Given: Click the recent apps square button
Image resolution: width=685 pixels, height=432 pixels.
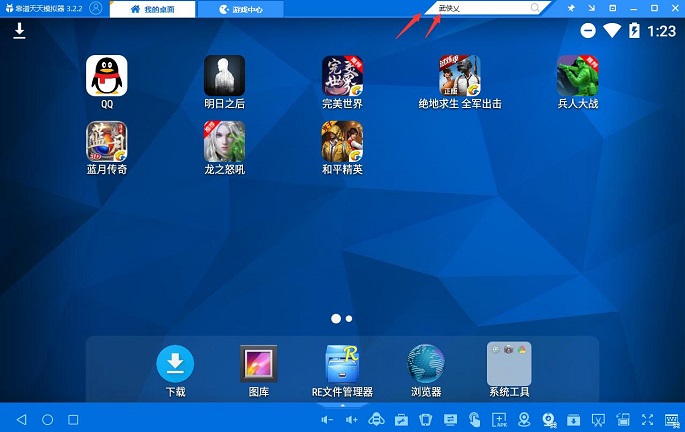Looking at the screenshot, I should [73, 420].
